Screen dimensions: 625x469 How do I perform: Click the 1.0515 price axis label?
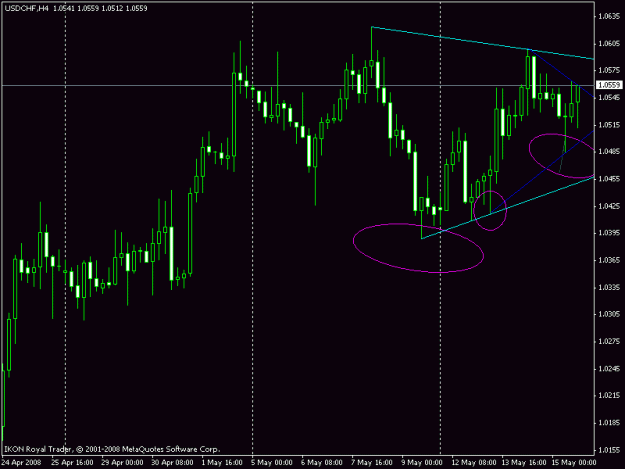(609, 125)
